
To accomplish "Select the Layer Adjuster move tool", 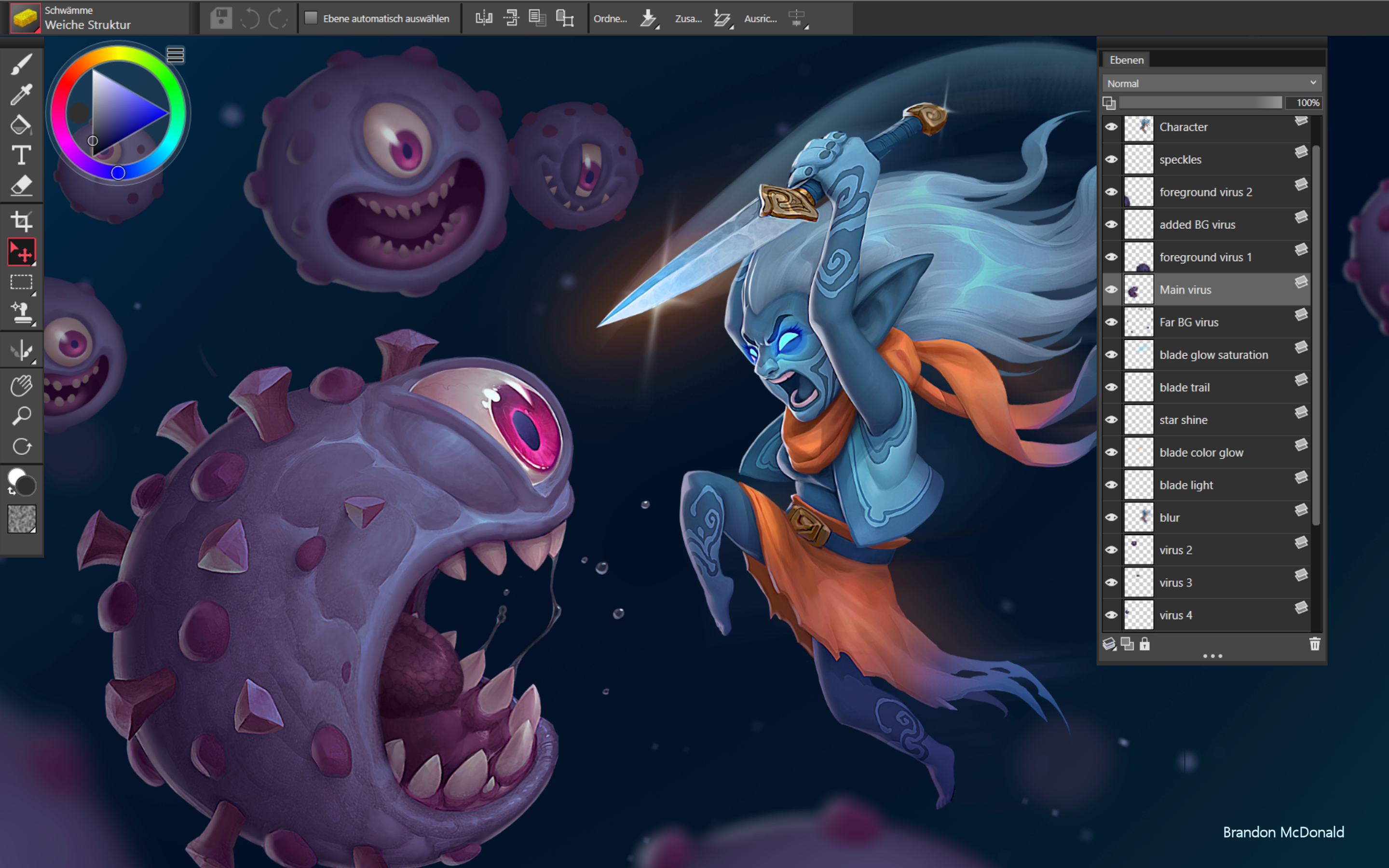I will coord(21,252).
